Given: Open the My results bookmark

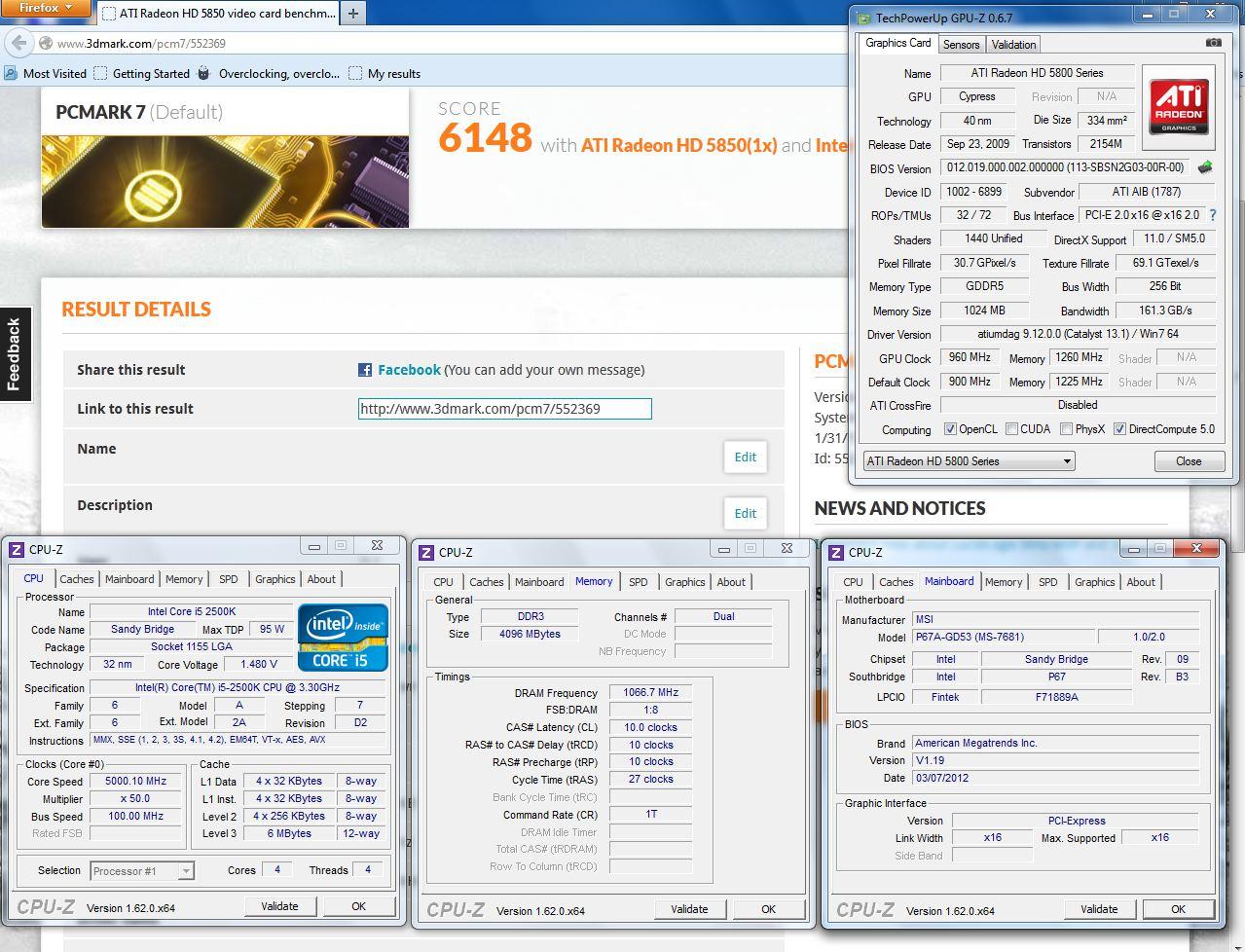Looking at the screenshot, I should [385, 73].
